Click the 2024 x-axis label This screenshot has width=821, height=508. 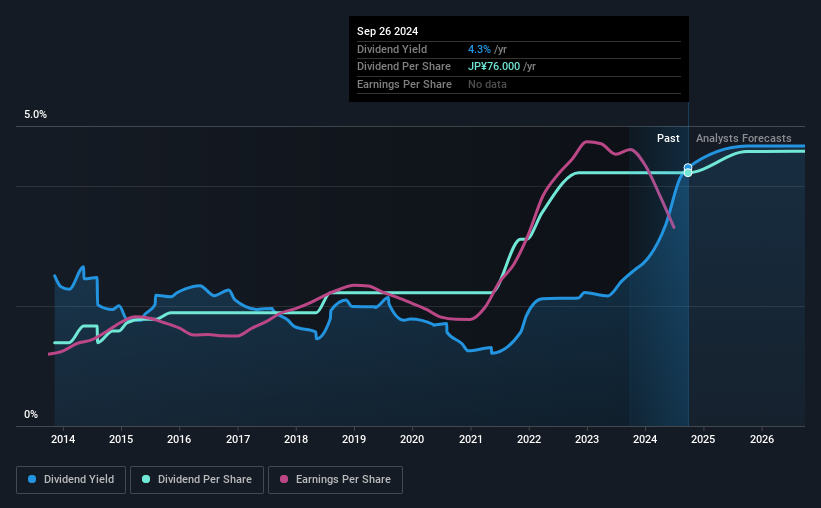pos(645,439)
